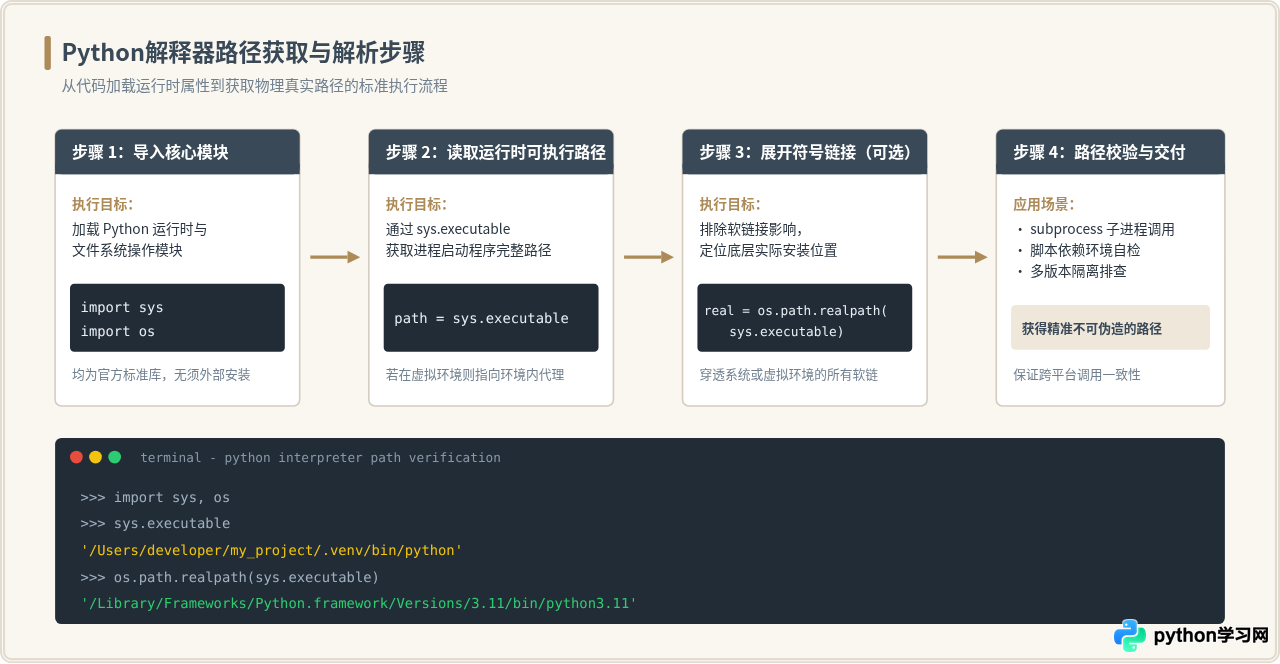This screenshot has width=1280, height=664.
Task: Click 执行目标 label in step 3 card
Action: (x=730, y=204)
